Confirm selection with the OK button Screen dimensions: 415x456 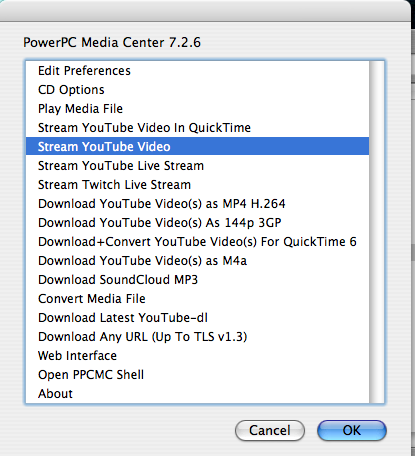click(x=352, y=430)
